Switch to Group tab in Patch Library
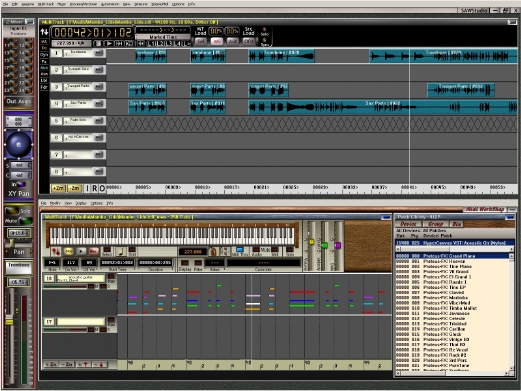Screen dimensions: 521x391 435,224
